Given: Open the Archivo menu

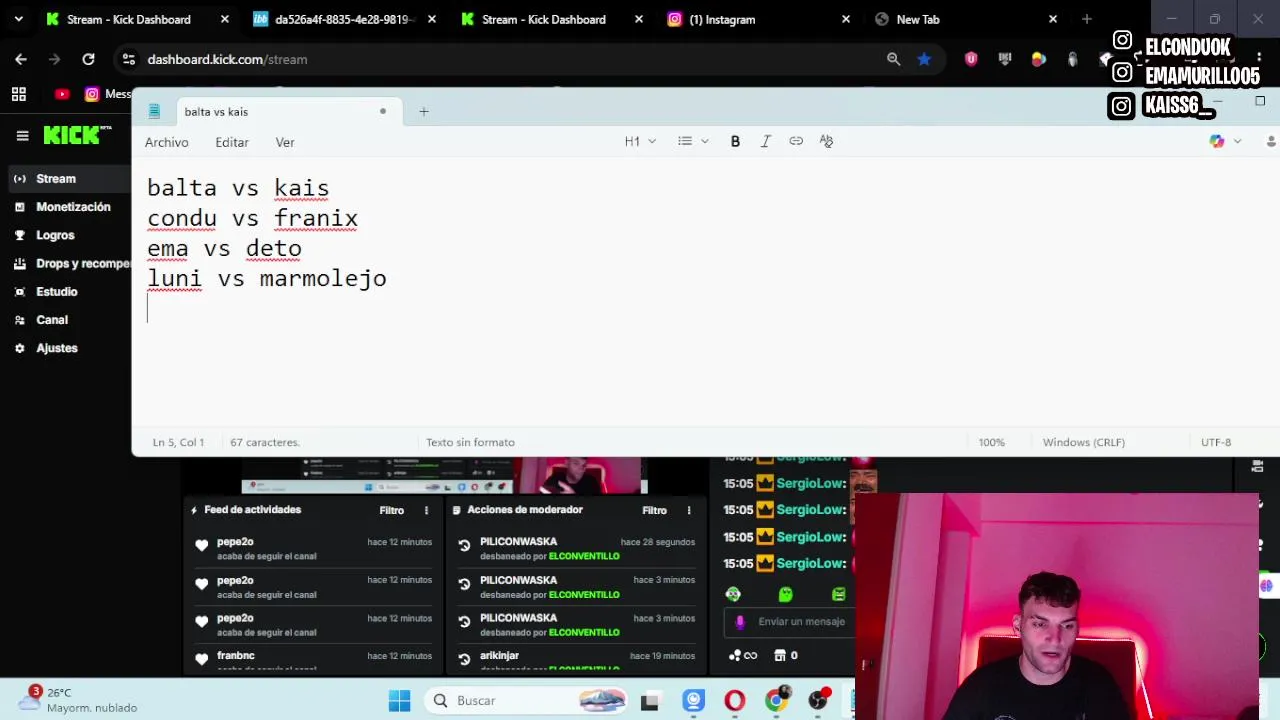Looking at the screenshot, I should point(166,142).
